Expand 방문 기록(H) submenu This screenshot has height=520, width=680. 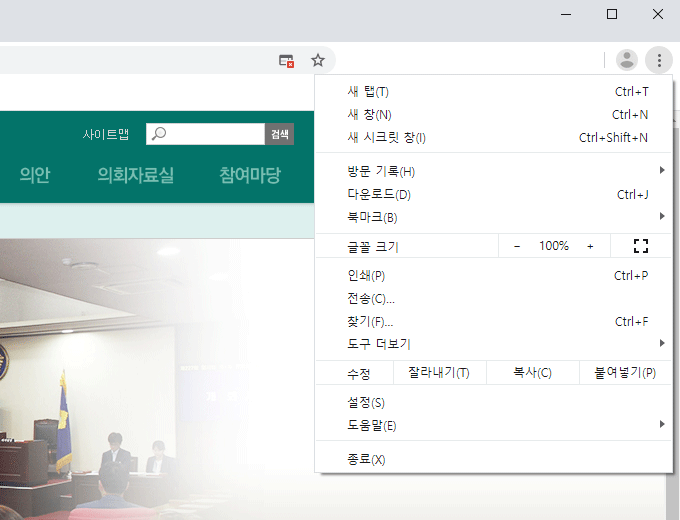494,171
